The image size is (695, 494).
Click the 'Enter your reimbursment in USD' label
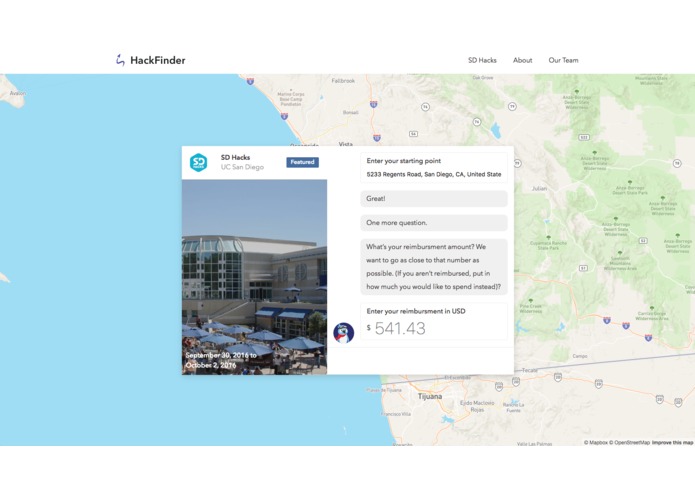point(416,311)
